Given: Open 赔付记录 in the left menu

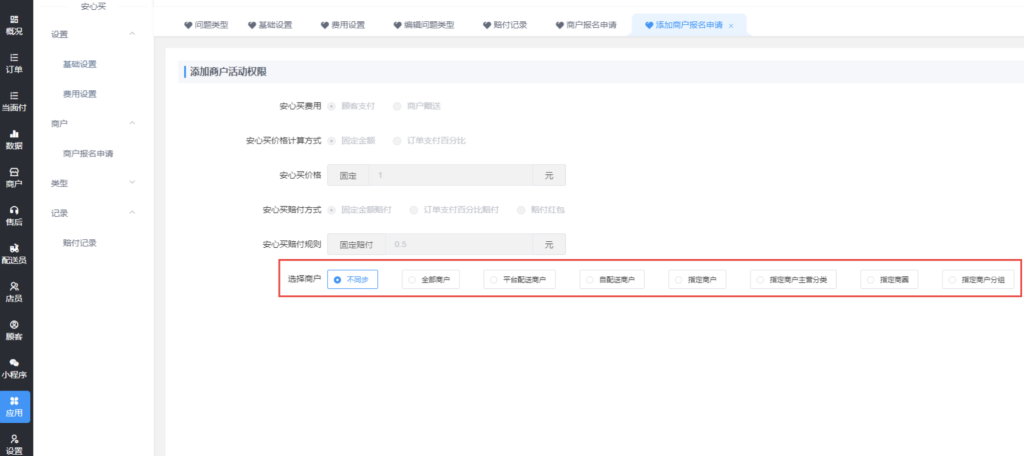Looking at the screenshot, I should coord(80,243).
